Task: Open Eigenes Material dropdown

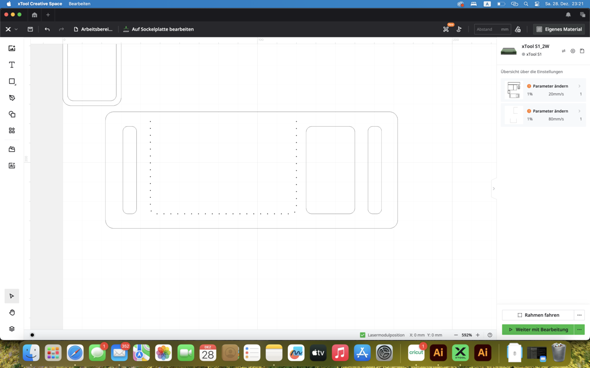Action: point(559,29)
